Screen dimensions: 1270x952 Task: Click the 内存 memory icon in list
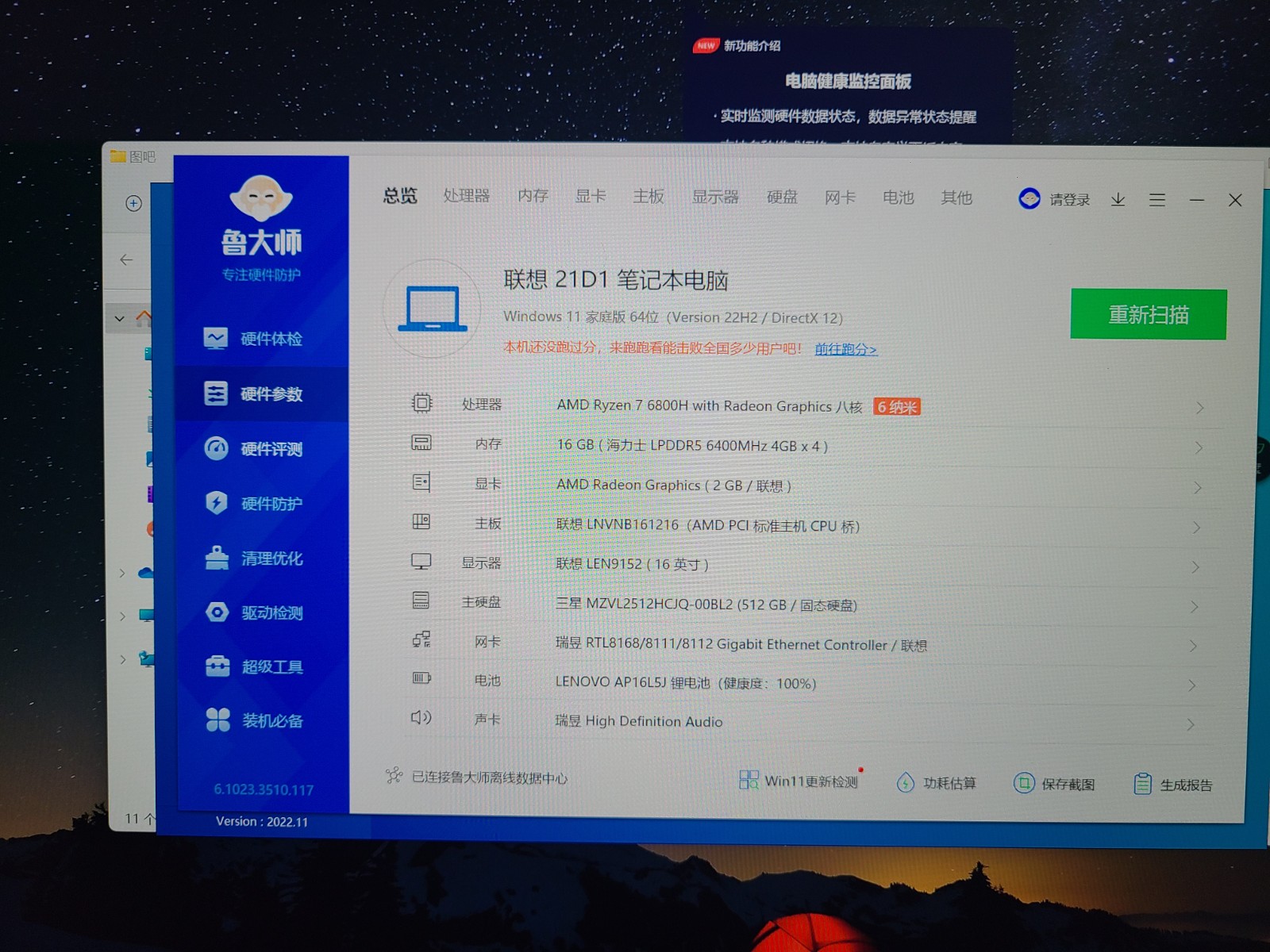point(421,443)
